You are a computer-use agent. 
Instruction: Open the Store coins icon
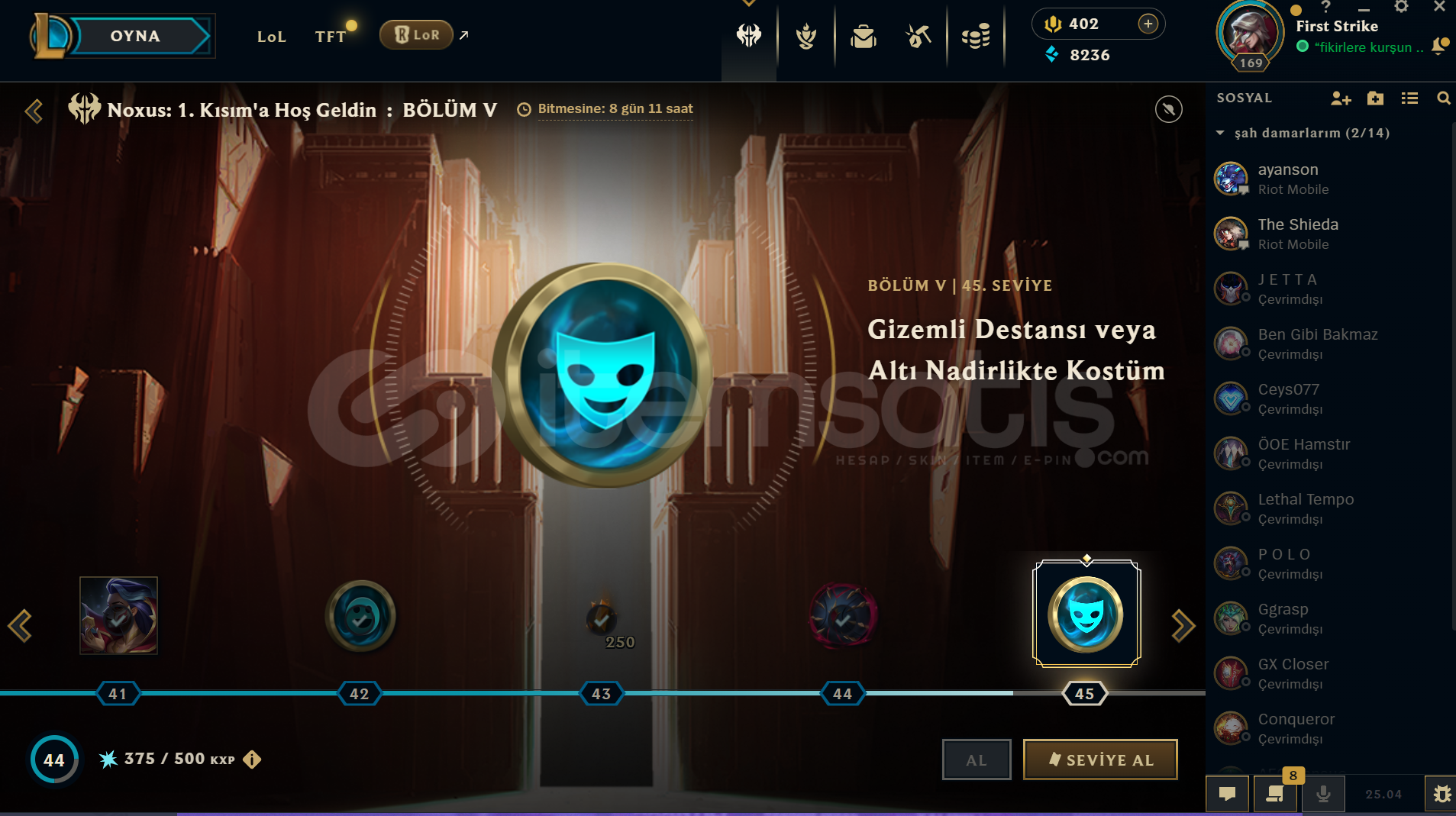point(976,36)
